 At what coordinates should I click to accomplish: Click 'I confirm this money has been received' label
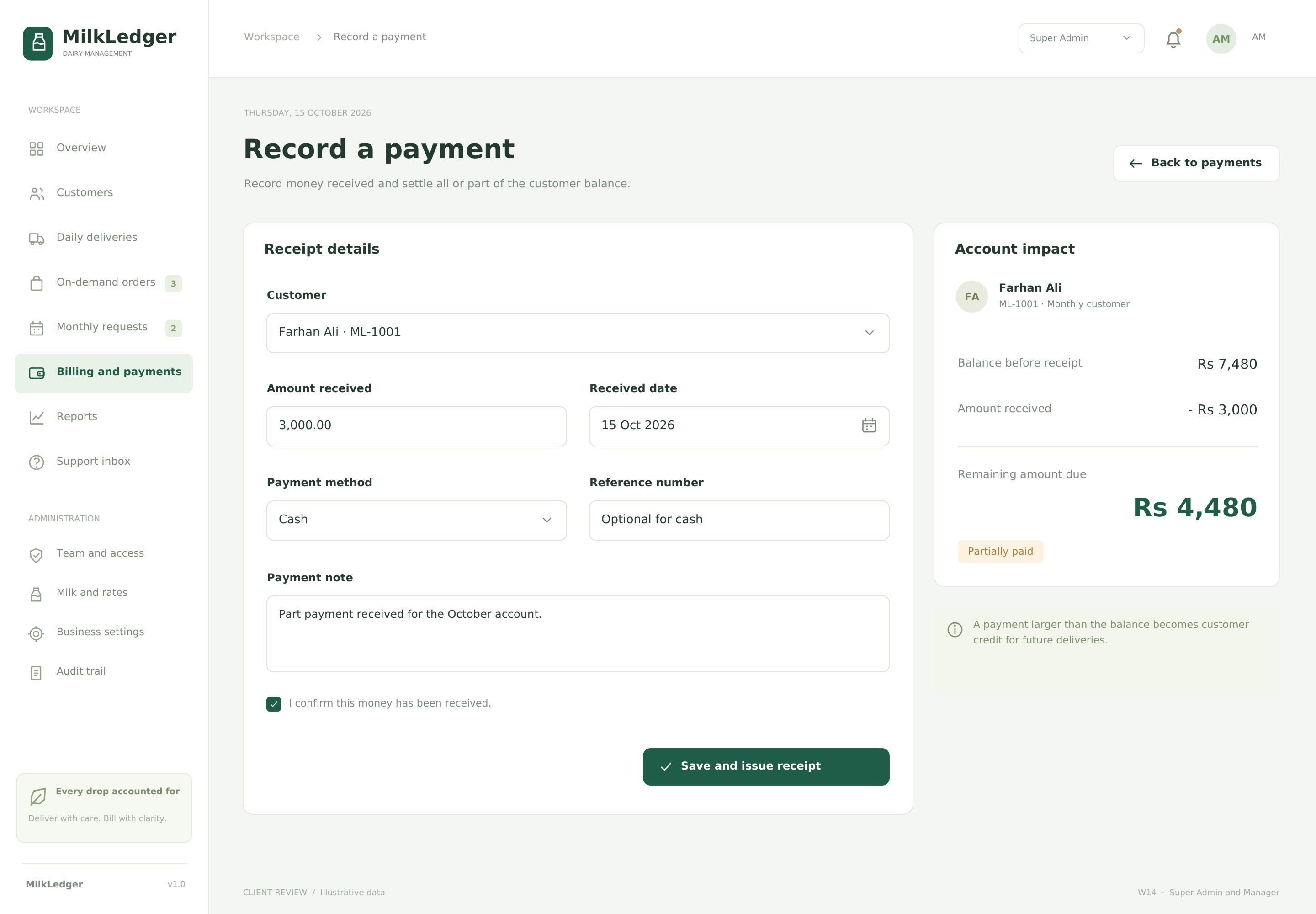pos(390,703)
